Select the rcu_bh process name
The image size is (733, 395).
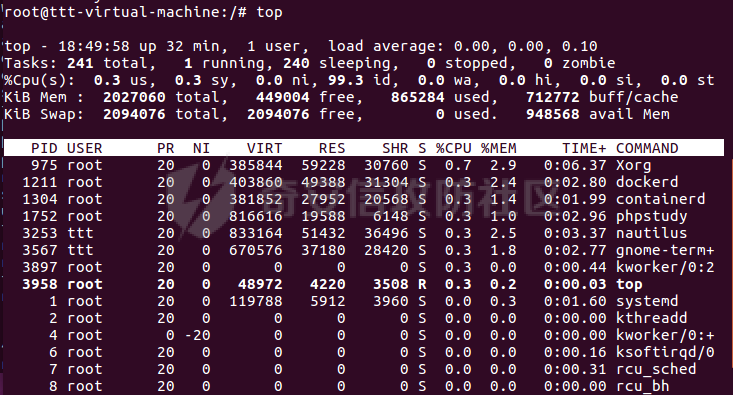tap(642, 386)
